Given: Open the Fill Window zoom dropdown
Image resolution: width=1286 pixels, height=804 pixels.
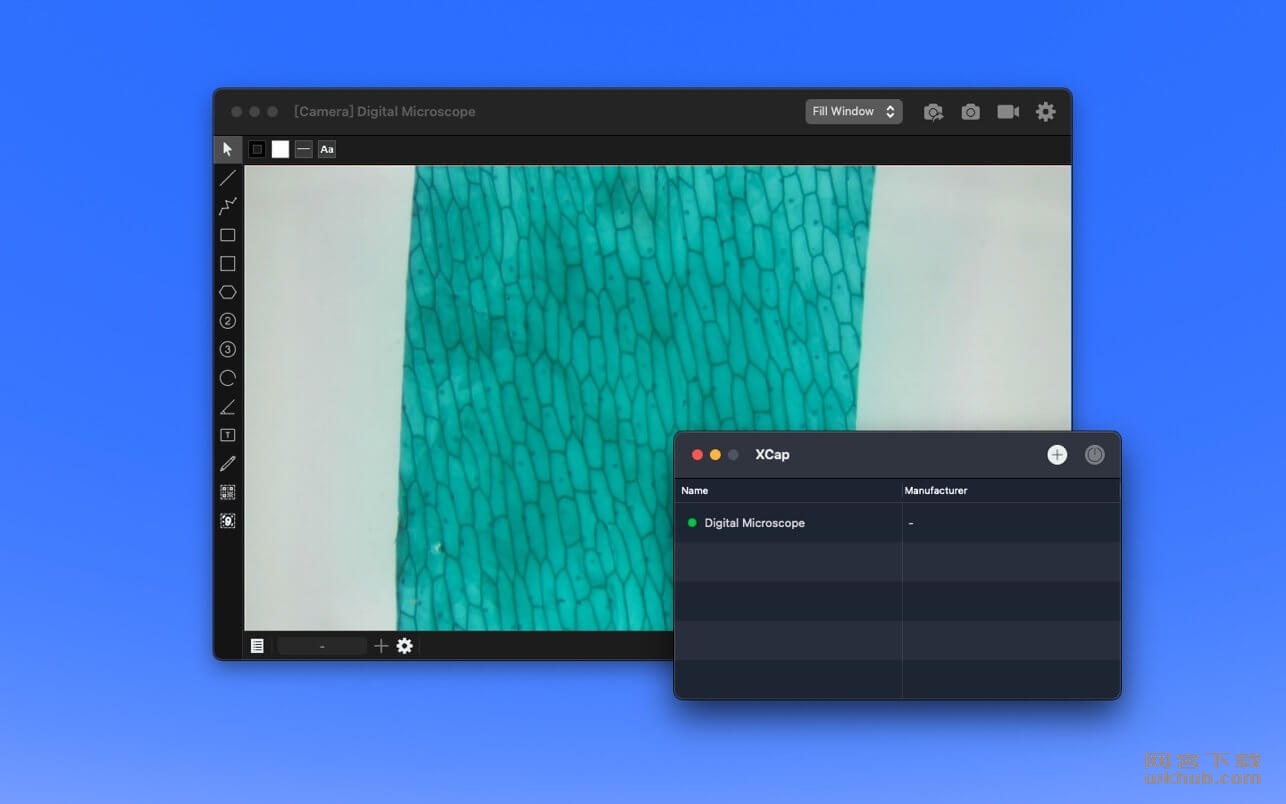Looking at the screenshot, I should click(854, 112).
